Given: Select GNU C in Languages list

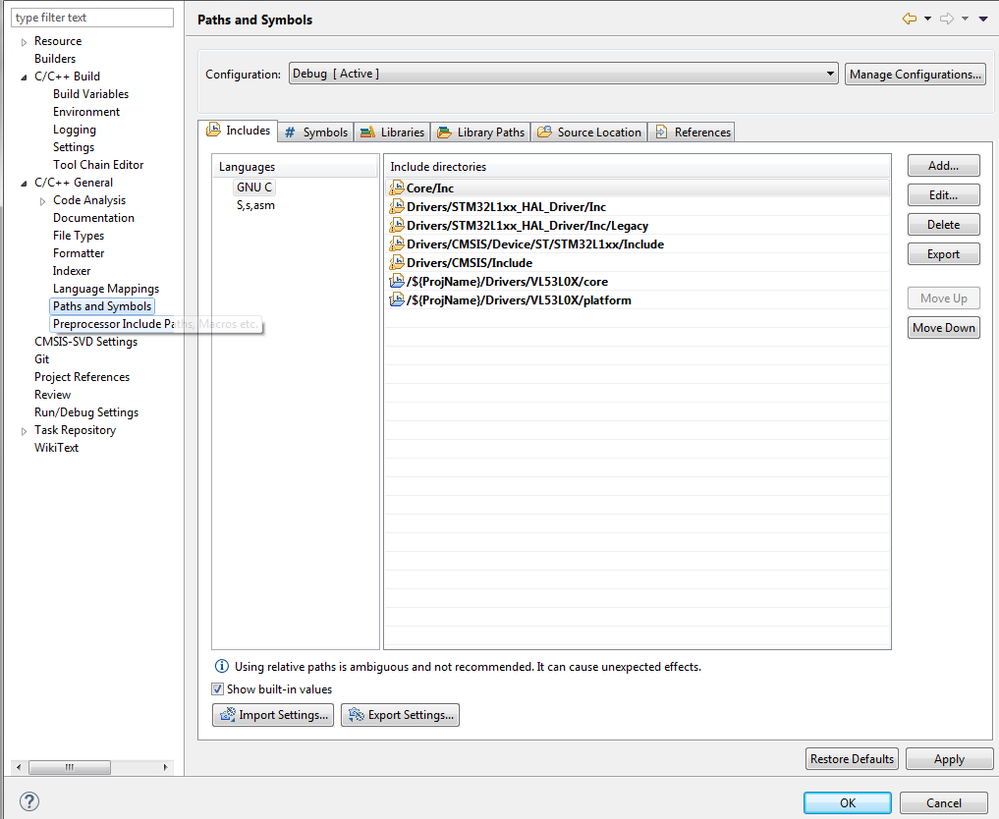Looking at the screenshot, I should [x=254, y=187].
